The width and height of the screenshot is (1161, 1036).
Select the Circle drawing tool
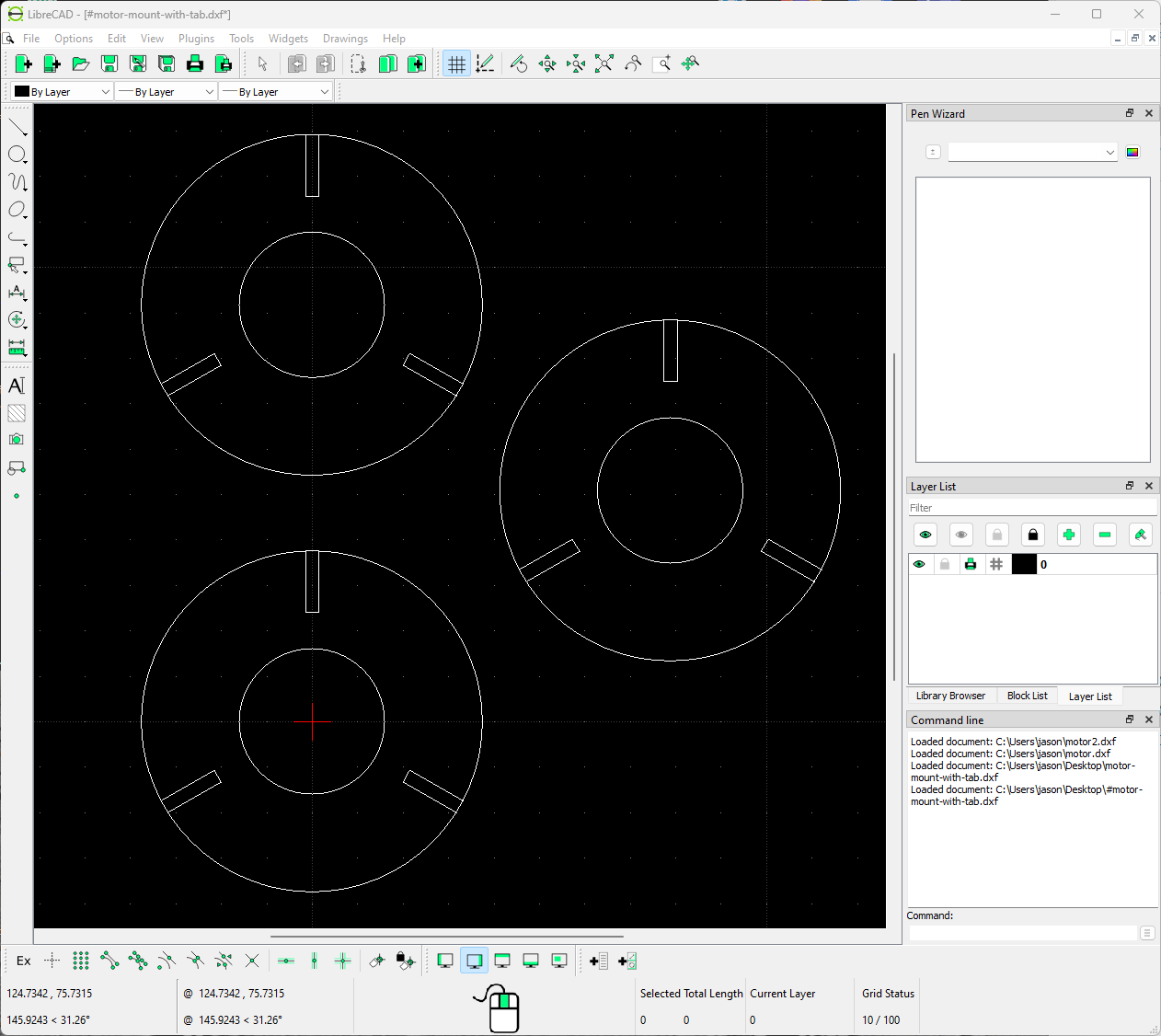(17, 155)
